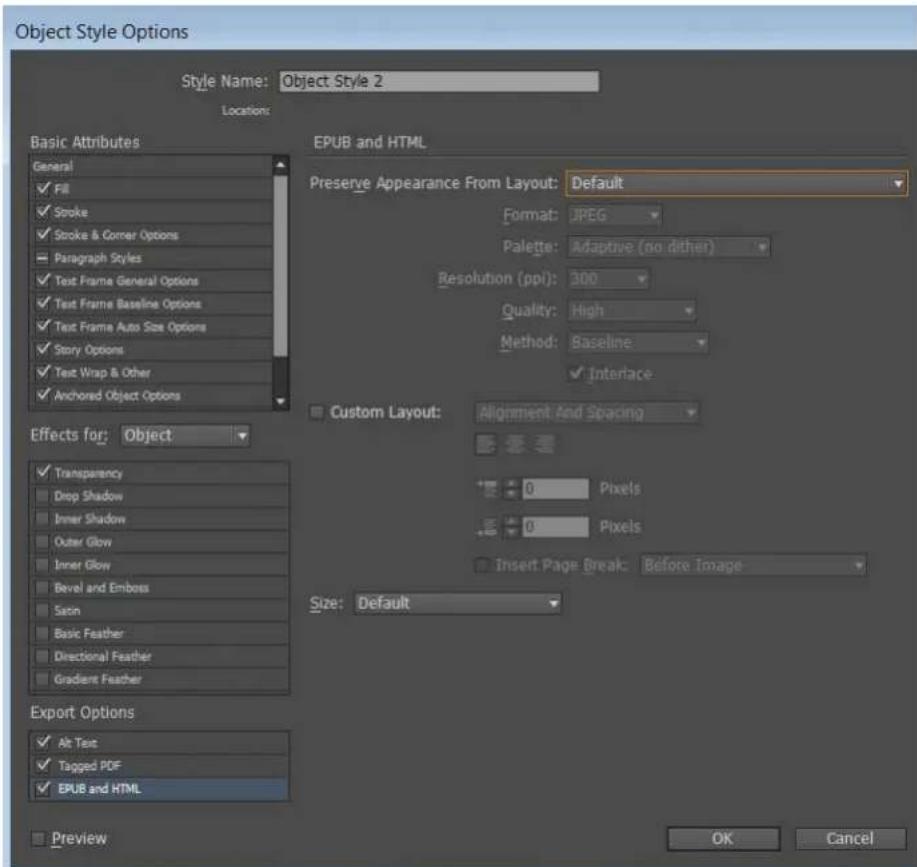This screenshot has width=917, height=867.
Task: Click the Cancel button
Action: [850, 839]
